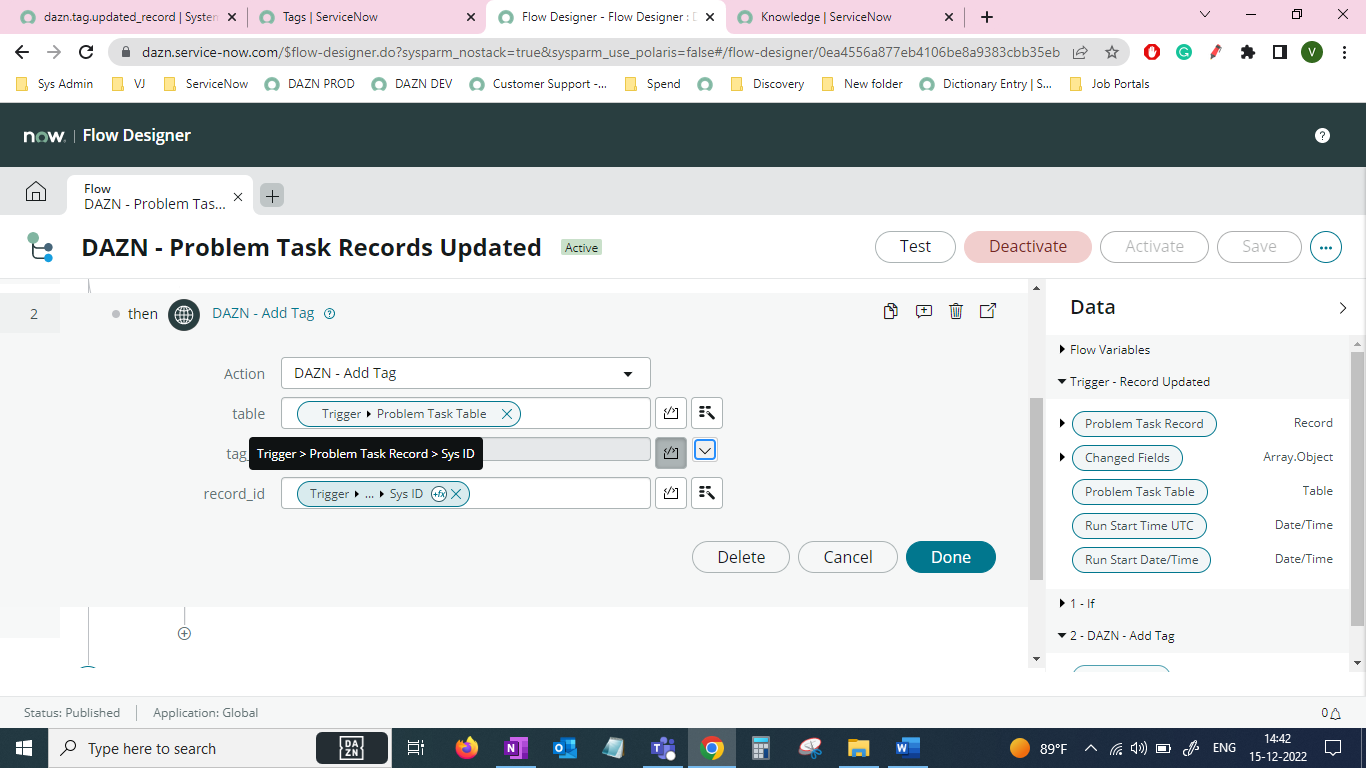Open data pill picker for table field
Screen dimensions: 1366x768
[707, 413]
